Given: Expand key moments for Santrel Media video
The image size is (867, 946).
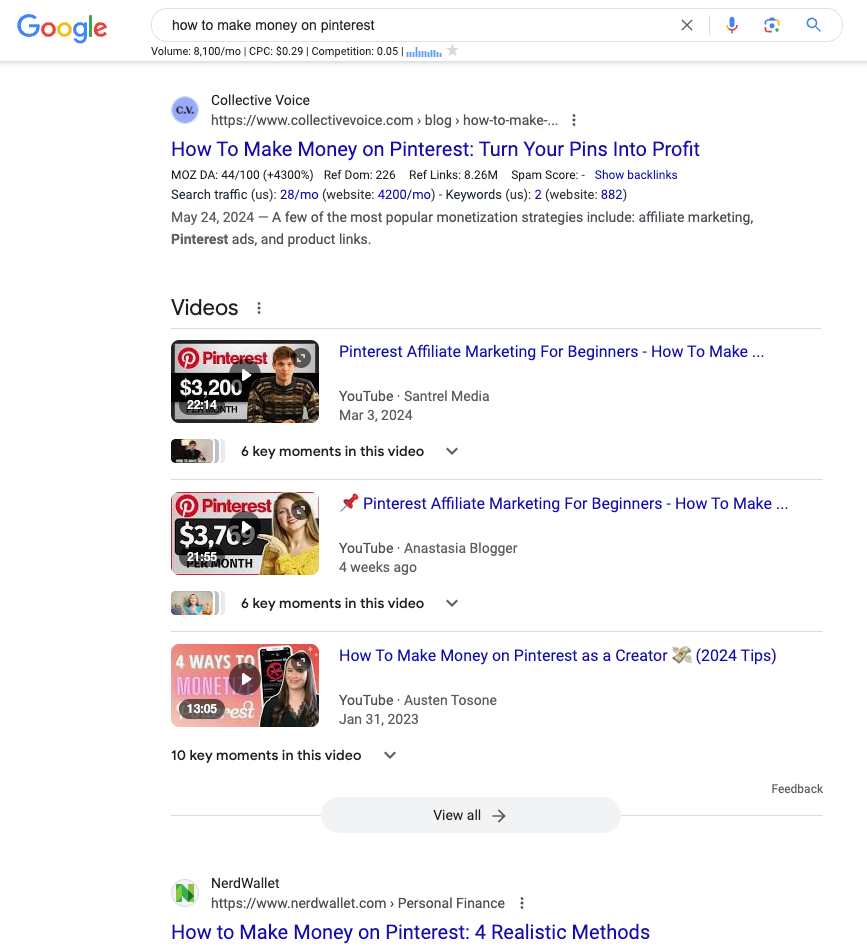Looking at the screenshot, I should (452, 451).
